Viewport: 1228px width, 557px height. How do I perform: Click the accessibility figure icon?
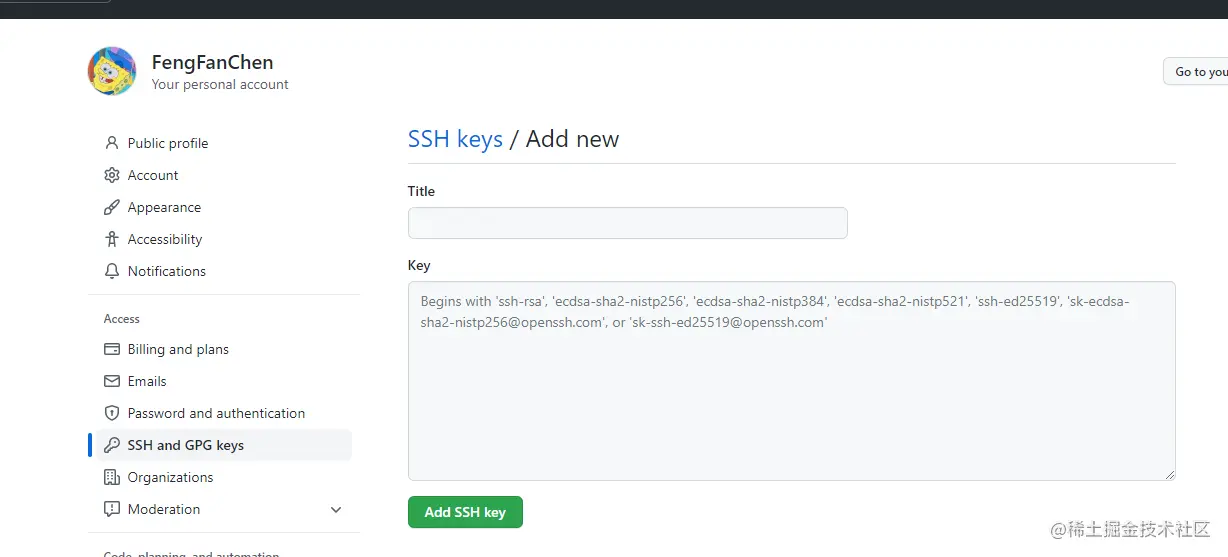112,239
